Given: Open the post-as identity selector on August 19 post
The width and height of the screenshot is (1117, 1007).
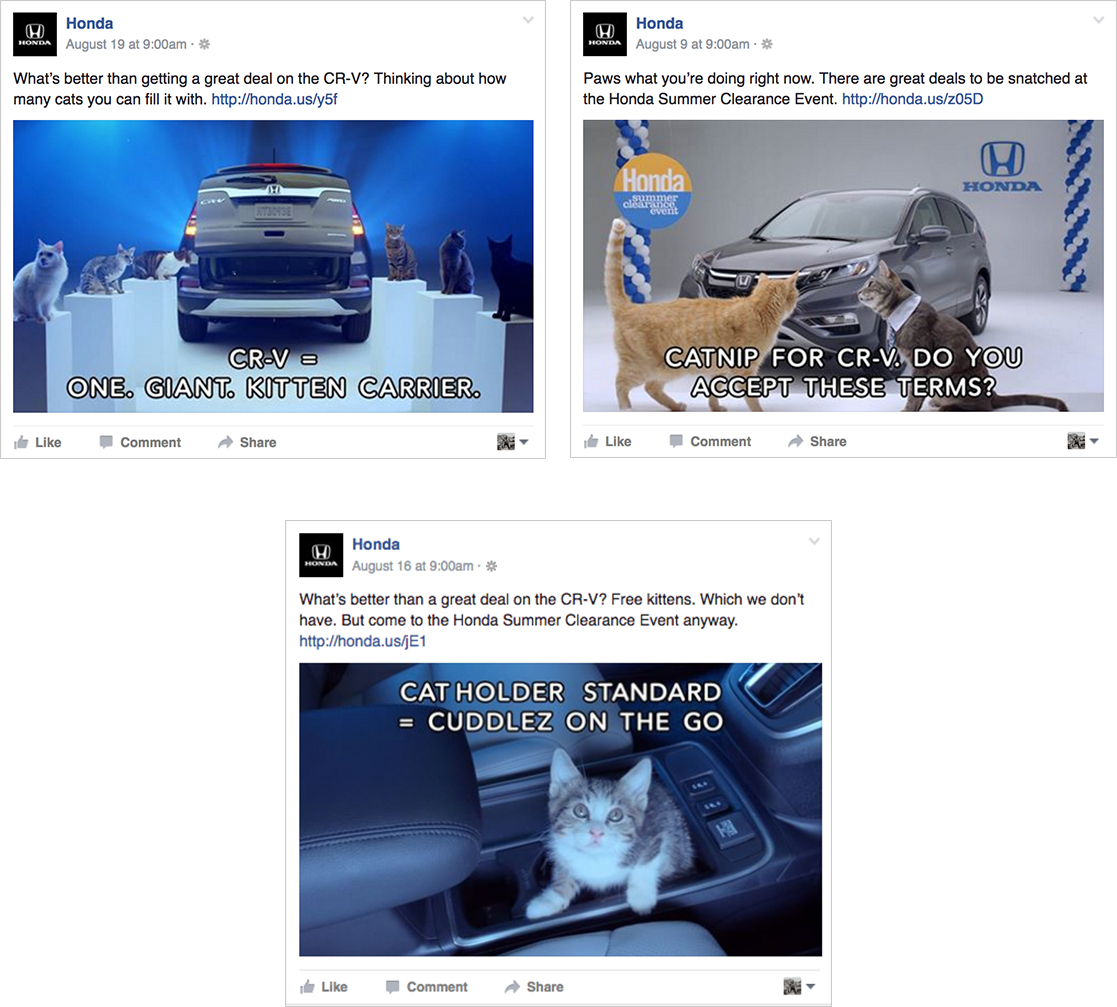Looking at the screenshot, I should pyautogui.click(x=512, y=442).
